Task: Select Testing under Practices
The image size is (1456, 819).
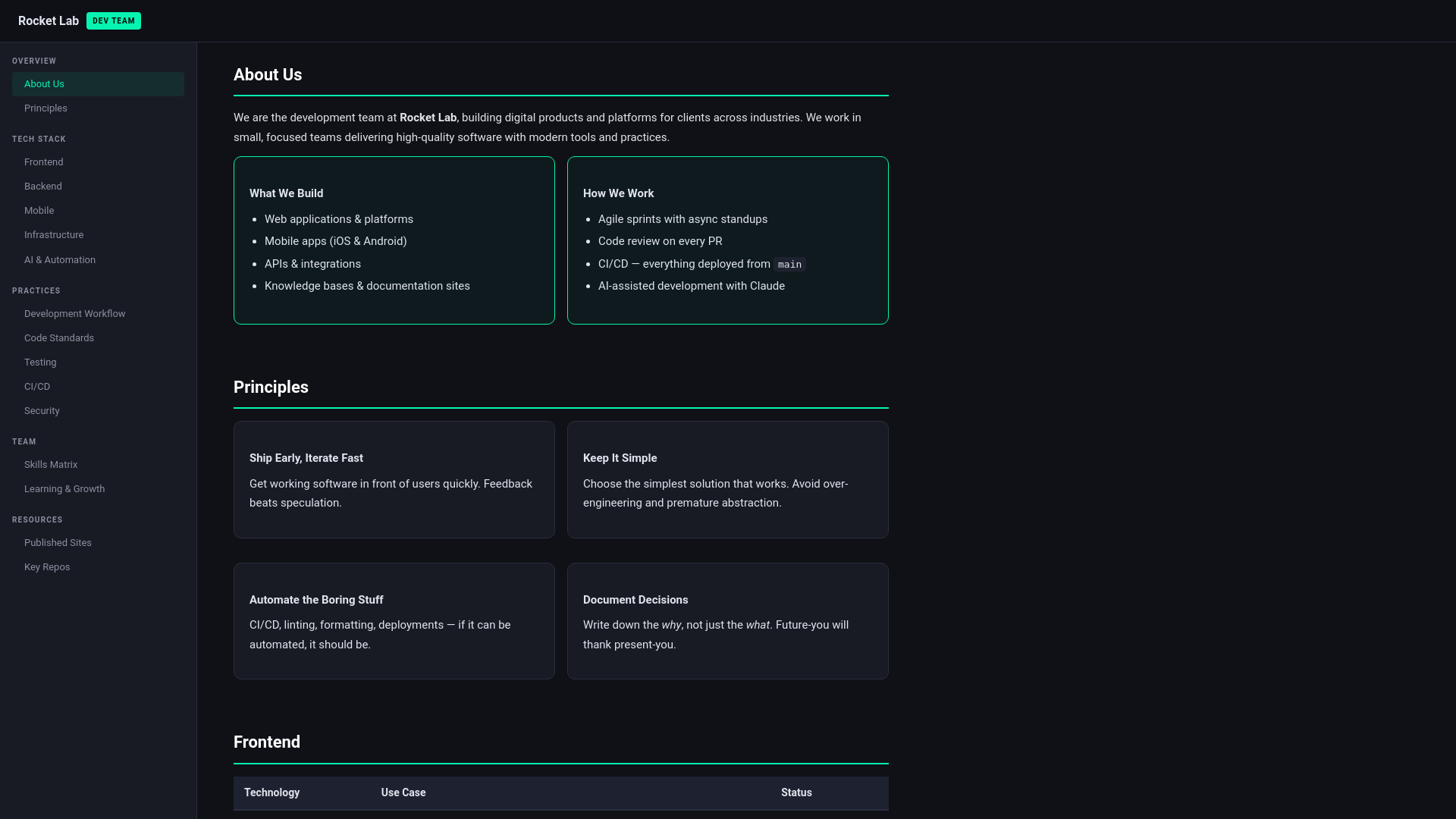Action: tap(98, 362)
